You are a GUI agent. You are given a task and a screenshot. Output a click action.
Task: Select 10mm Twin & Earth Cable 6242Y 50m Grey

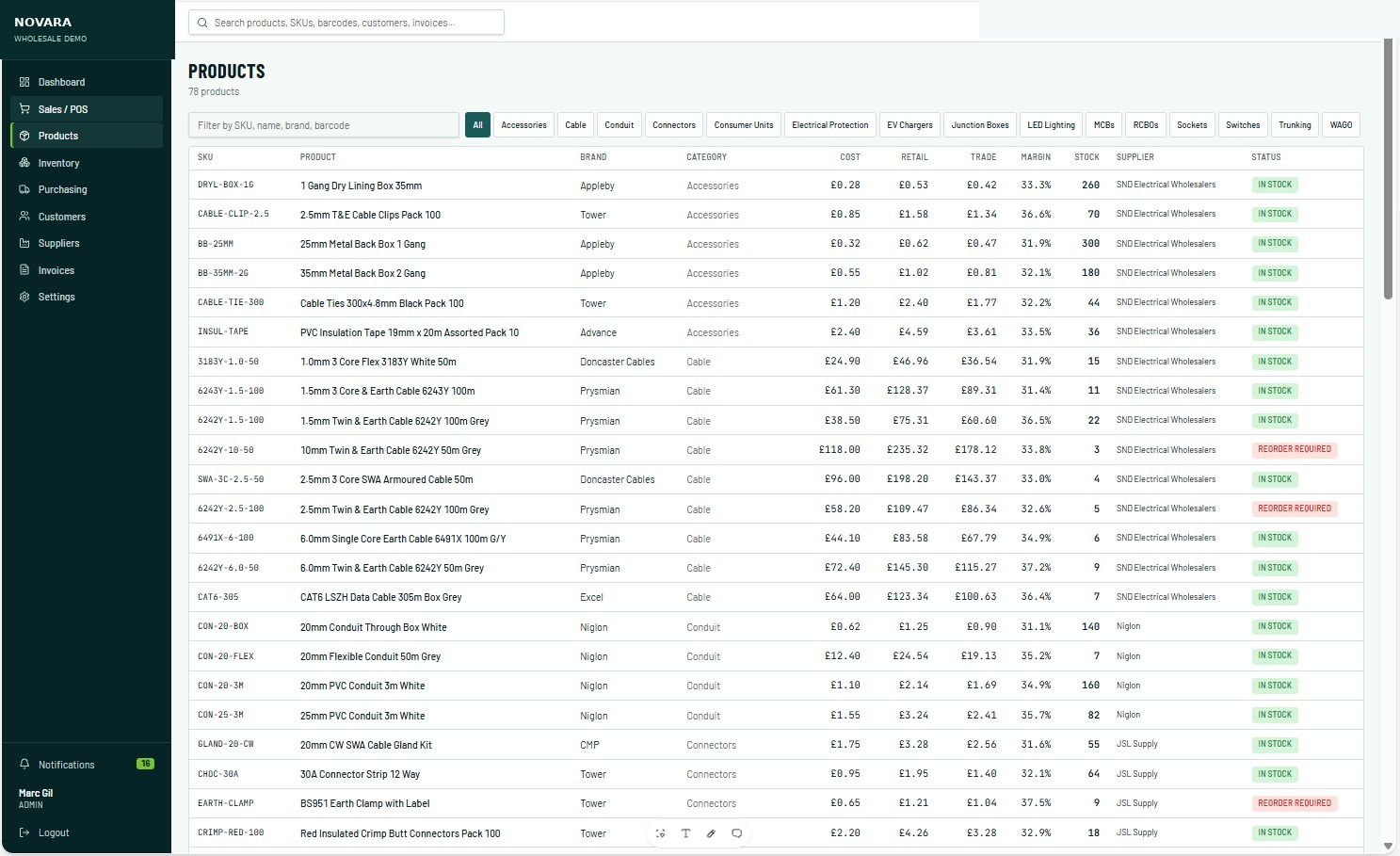(x=391, y=450)
